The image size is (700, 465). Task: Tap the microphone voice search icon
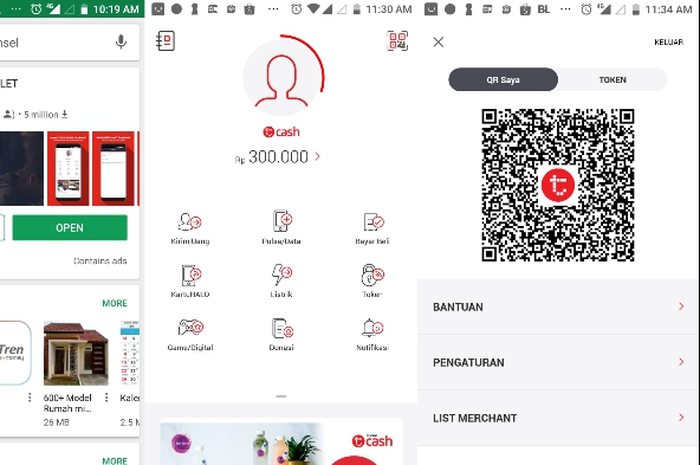(121, 42)
